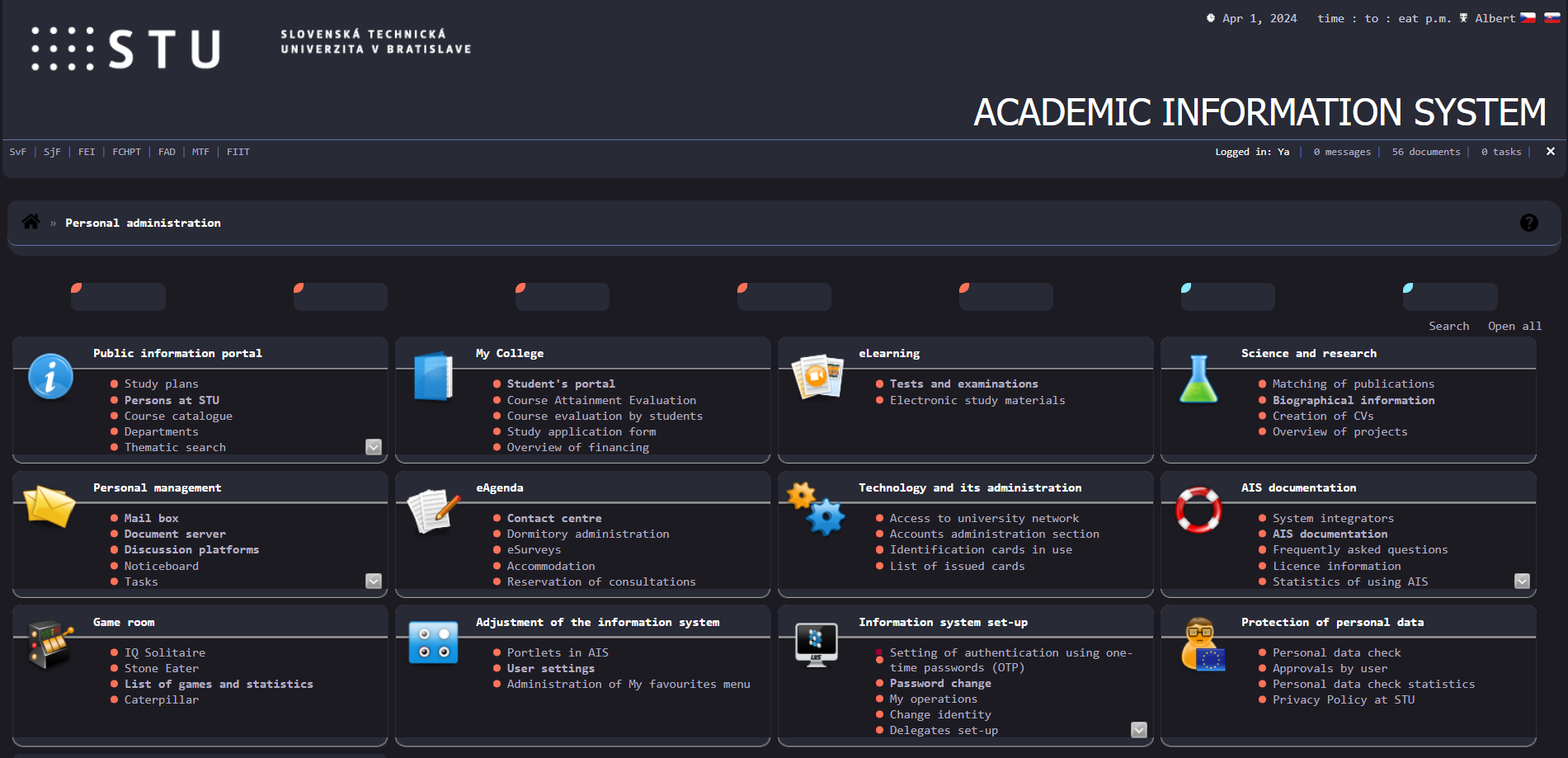Viewport: 1568px width, 758px height.
Task: Log out with the X icon
Action: [x=1550, y=151]
